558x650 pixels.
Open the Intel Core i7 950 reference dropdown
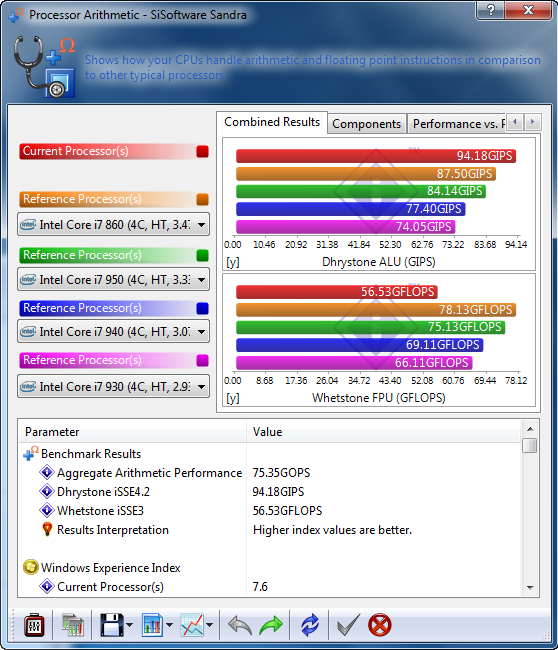pyautogui.click(x=113, y=280)
